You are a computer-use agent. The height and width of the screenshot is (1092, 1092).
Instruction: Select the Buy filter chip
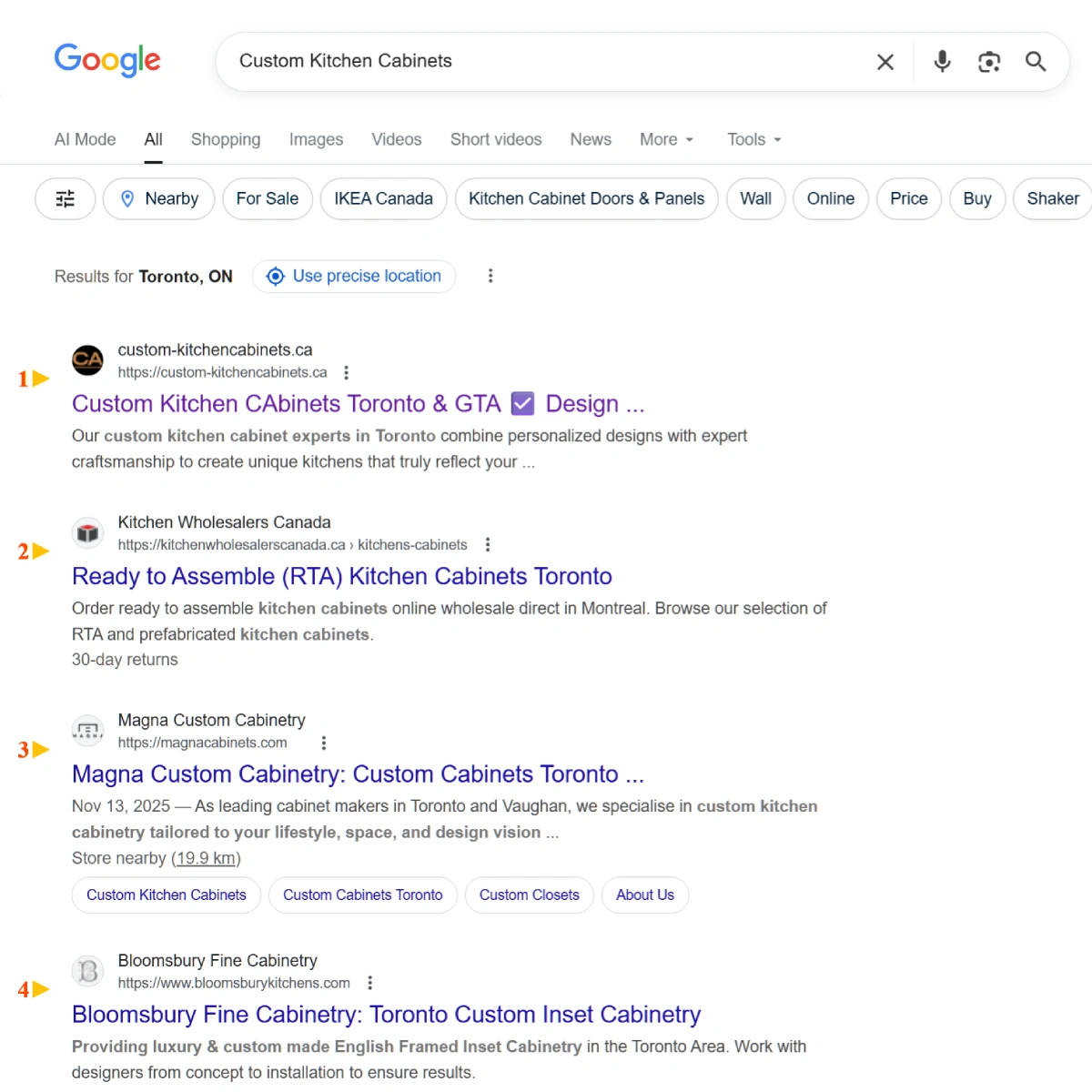pyautogui.click(x=977, y=198)
